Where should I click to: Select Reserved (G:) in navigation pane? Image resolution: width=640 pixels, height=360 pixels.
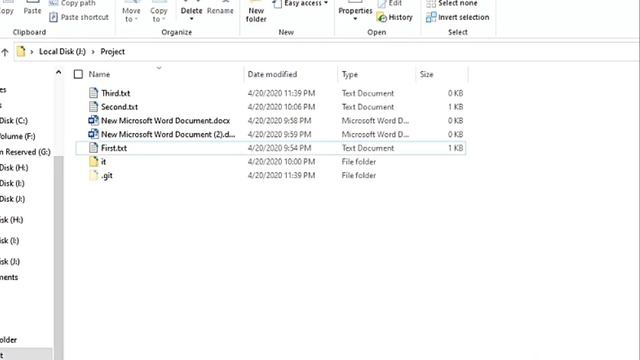pyautogui.click(x=25, y=152)
